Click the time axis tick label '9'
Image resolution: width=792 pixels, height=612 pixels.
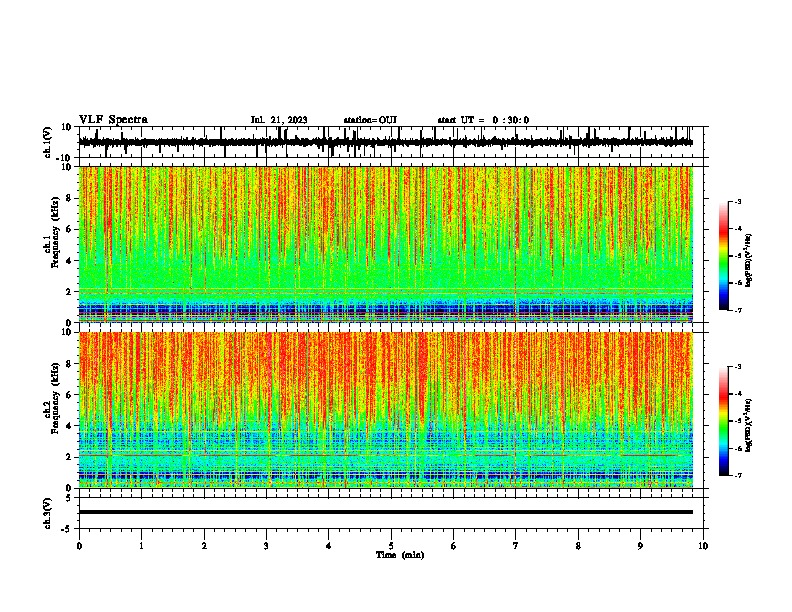click(640, 546)
